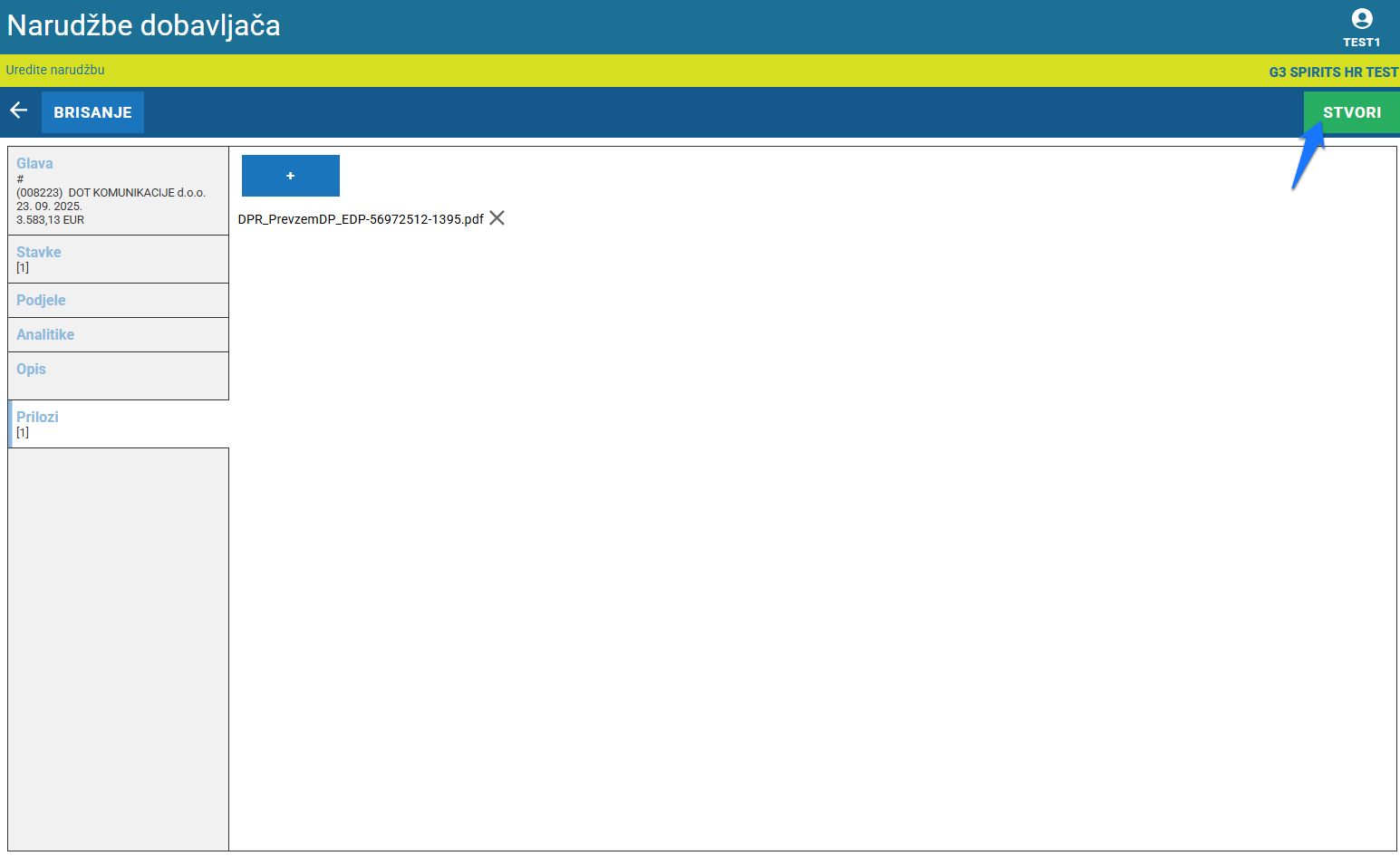Click the Uredite narudžbu subtitle text

(x=55, y=70)
